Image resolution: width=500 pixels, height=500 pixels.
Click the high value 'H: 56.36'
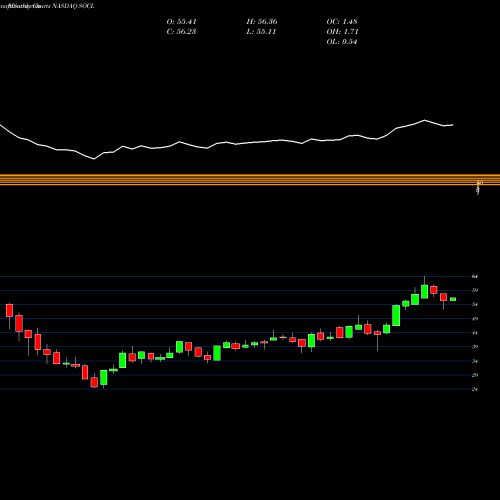[x=262, y=22]
